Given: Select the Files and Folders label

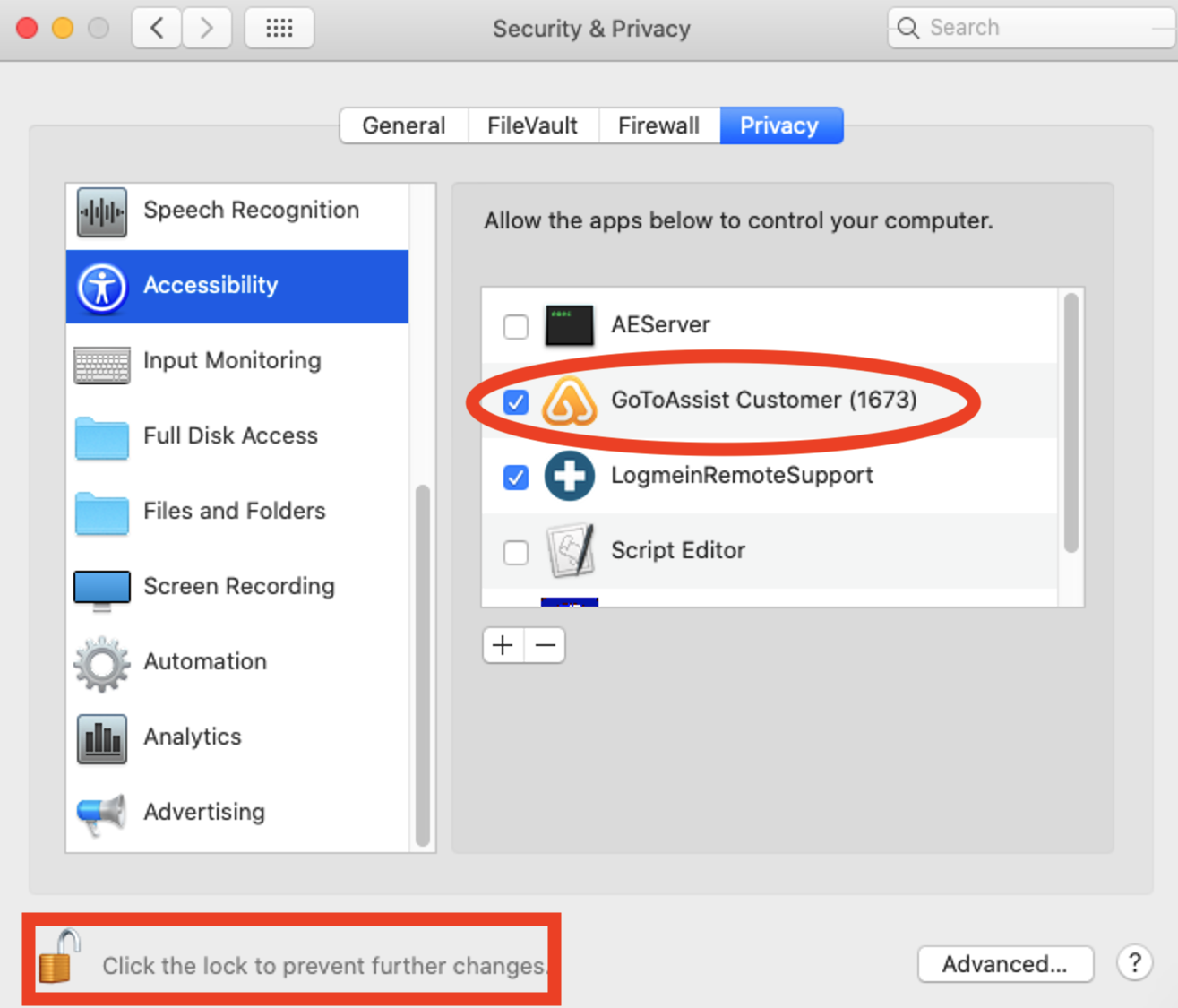Looking at the screenshot, I should [234, 511].
